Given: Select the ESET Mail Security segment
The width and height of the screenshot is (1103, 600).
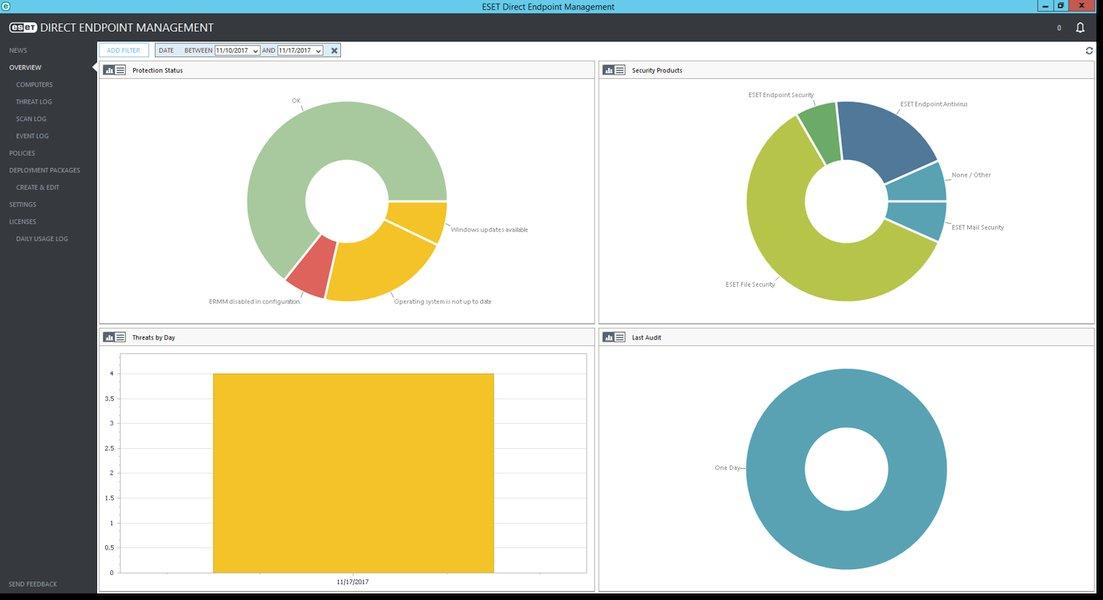Looking at the screenshot, I should [917, 219].
